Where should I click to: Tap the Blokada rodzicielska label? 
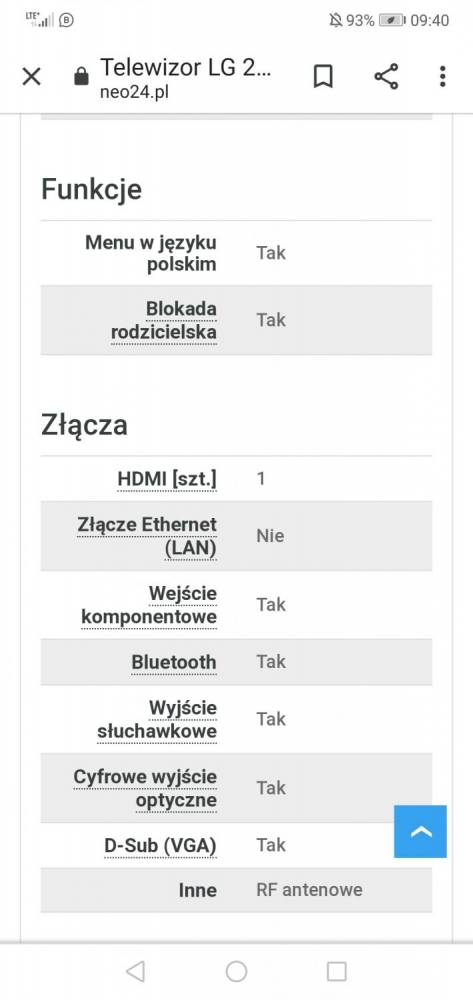coord(164,320)
